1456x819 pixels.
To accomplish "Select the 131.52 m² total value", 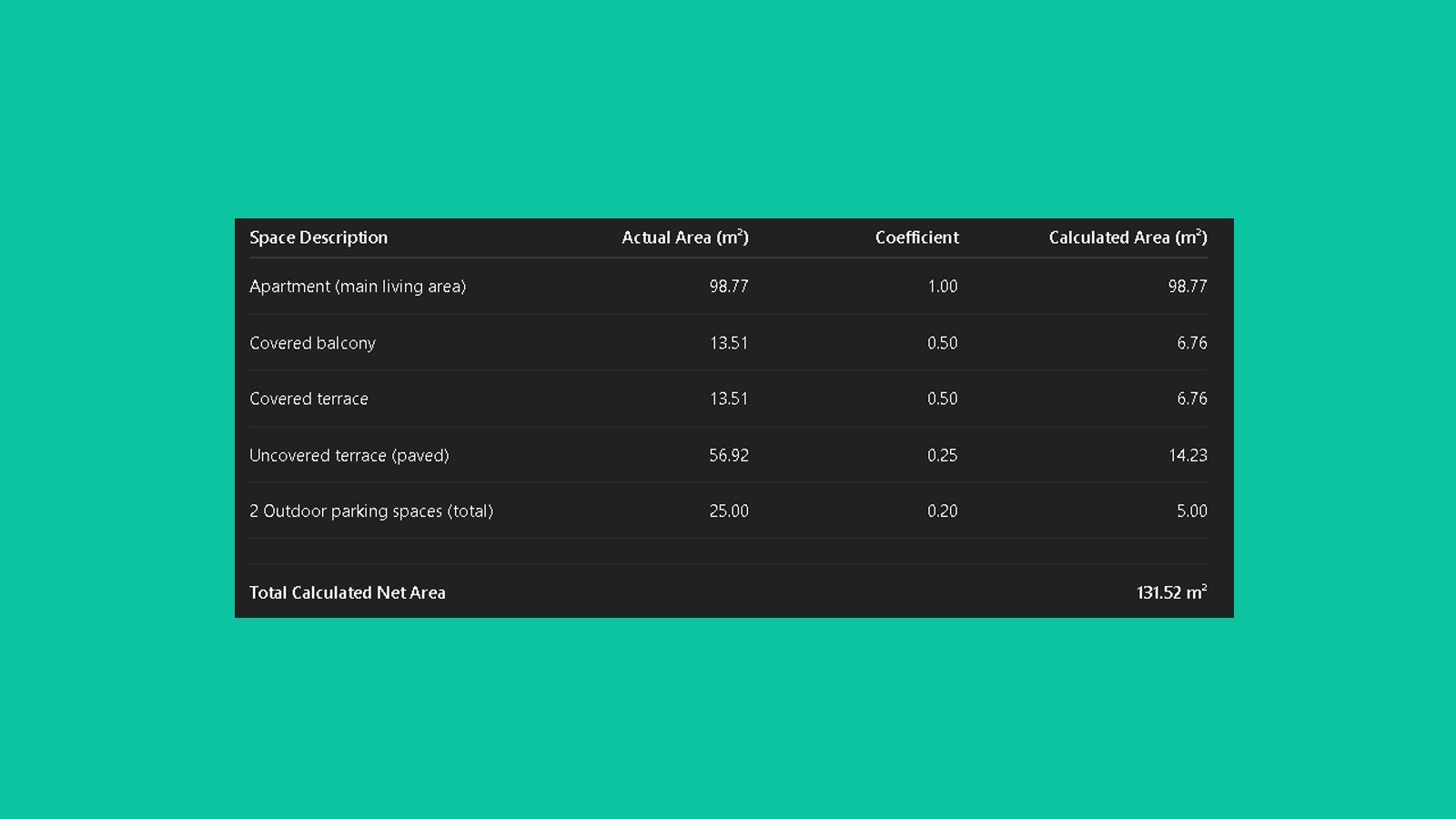I will pyautogui.click(x=1171, y=592).
